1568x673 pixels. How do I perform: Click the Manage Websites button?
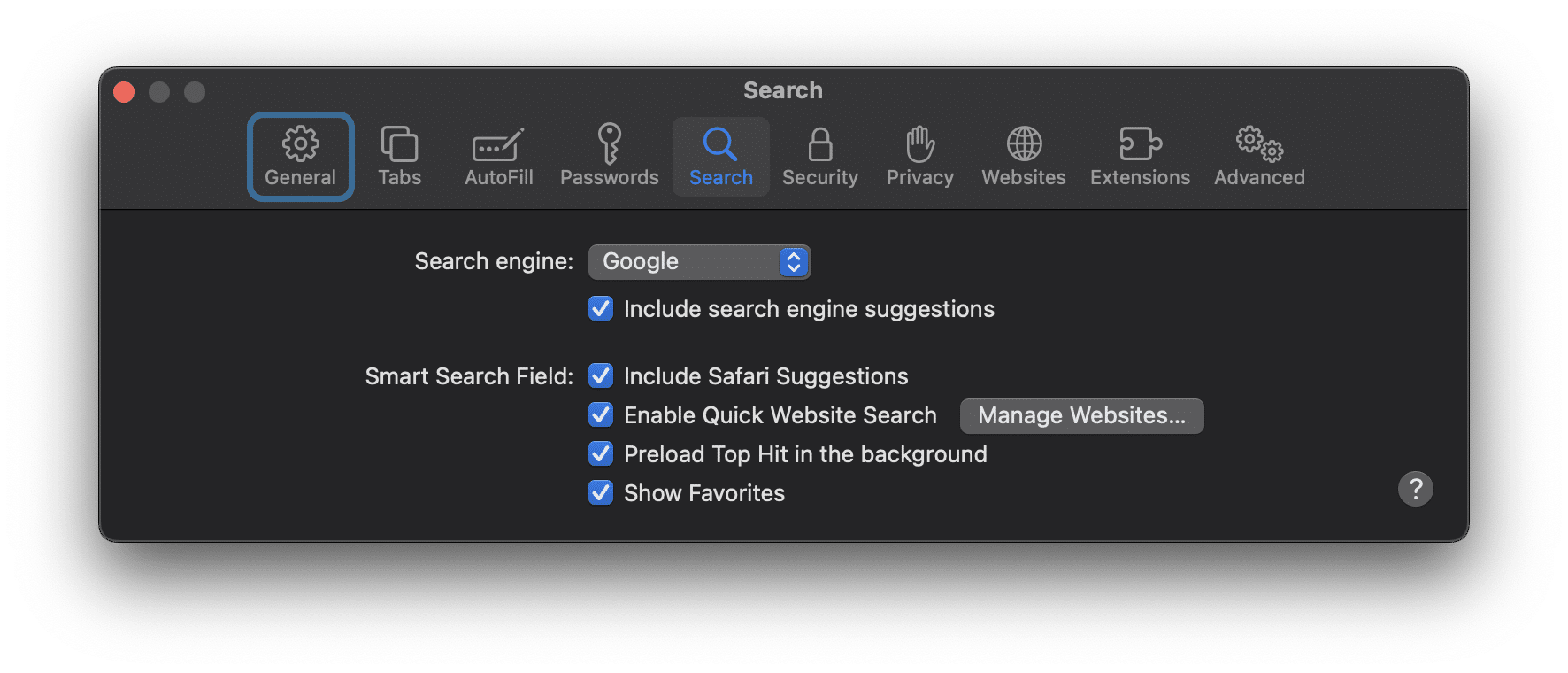(x=1081, y=415)
